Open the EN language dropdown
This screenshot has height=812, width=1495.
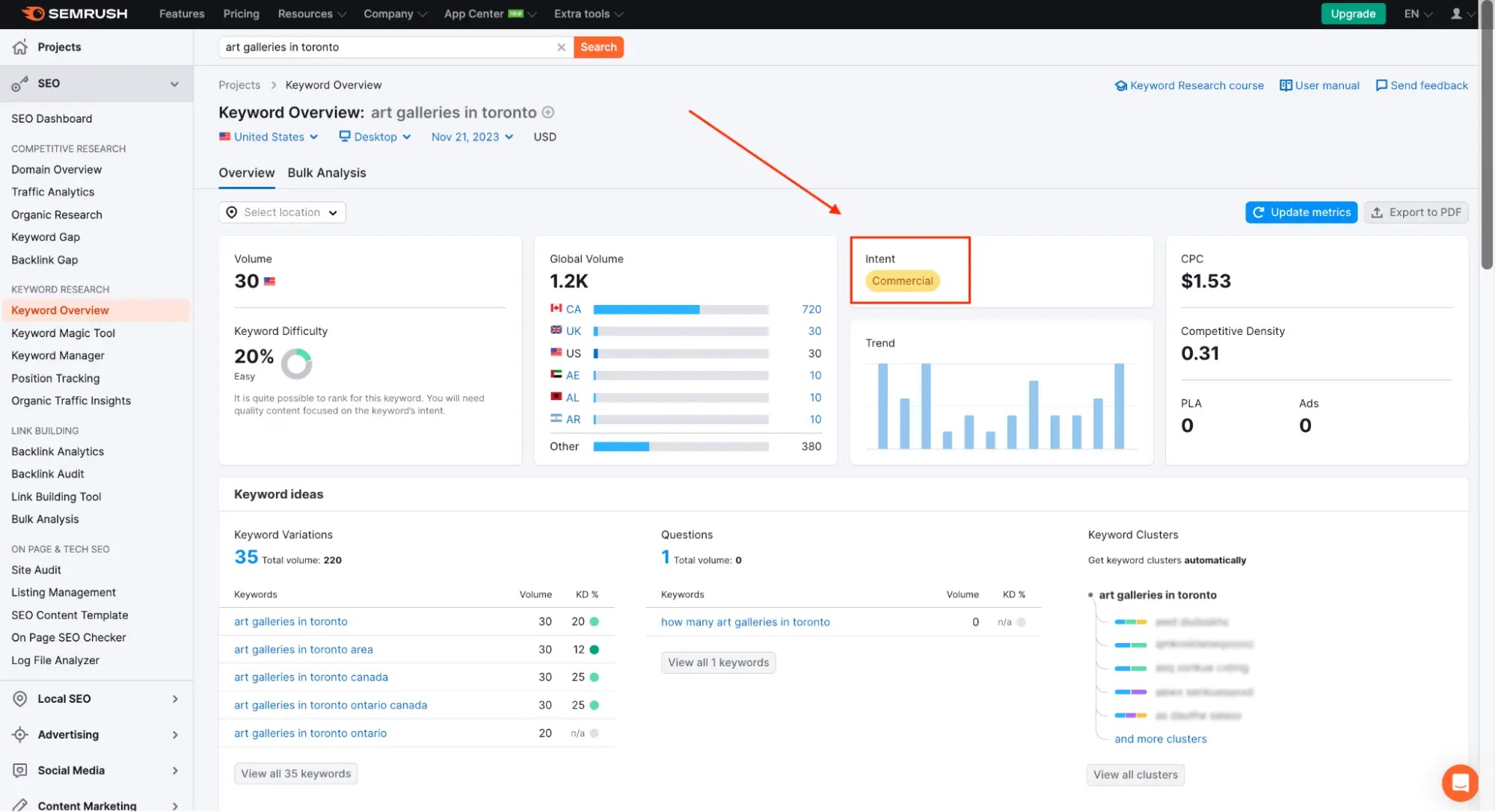(x=1418, y=13)
